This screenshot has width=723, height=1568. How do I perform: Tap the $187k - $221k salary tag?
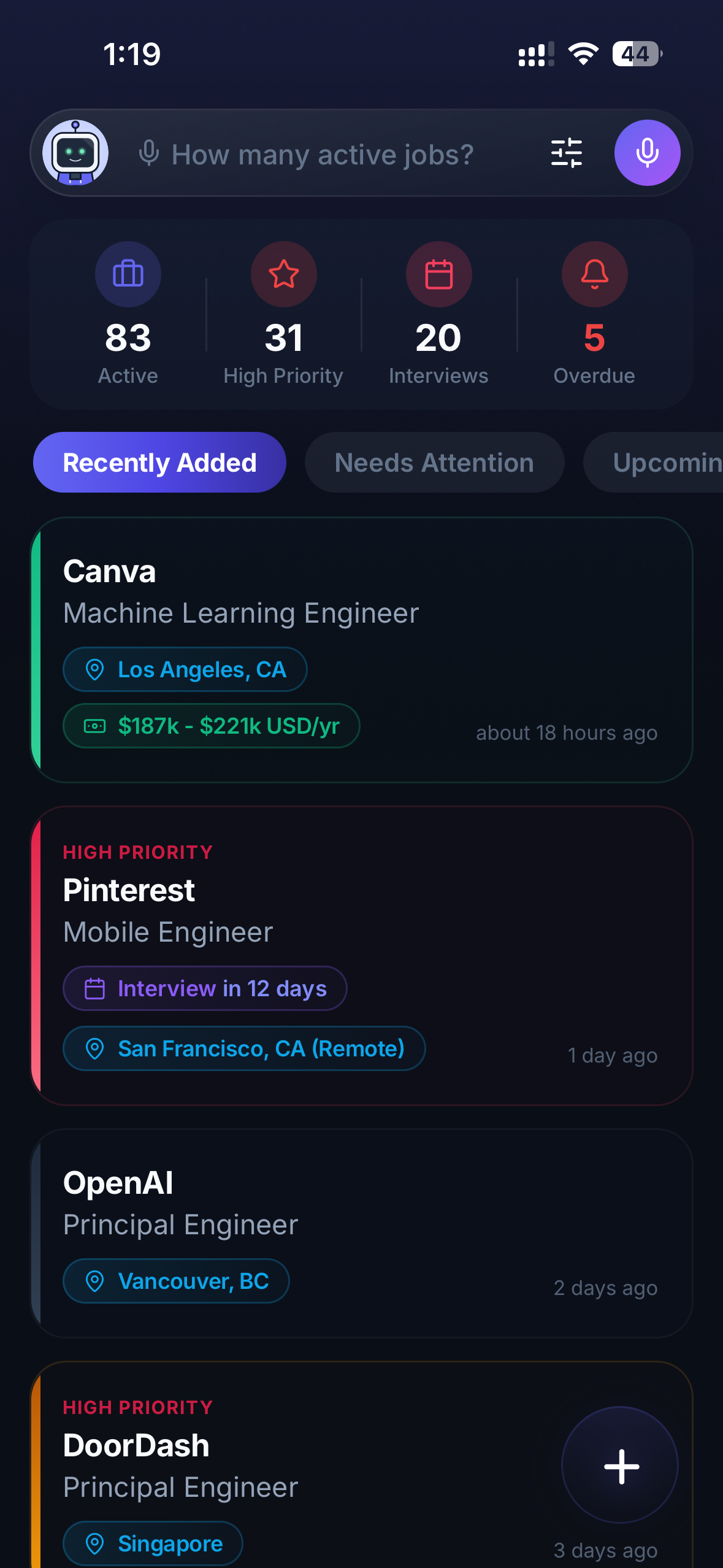click(211, 726)
